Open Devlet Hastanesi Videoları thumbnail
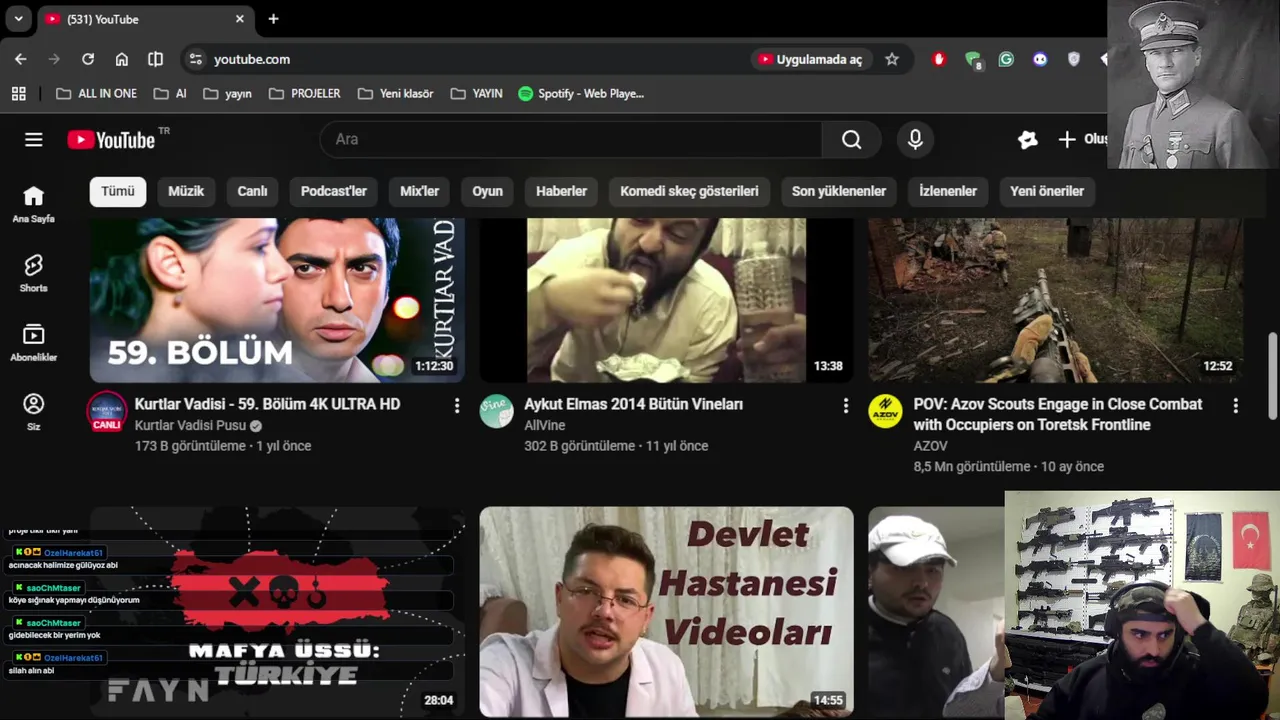The width and height of the screenshot is (1280, 720). (x=666, y=612)
